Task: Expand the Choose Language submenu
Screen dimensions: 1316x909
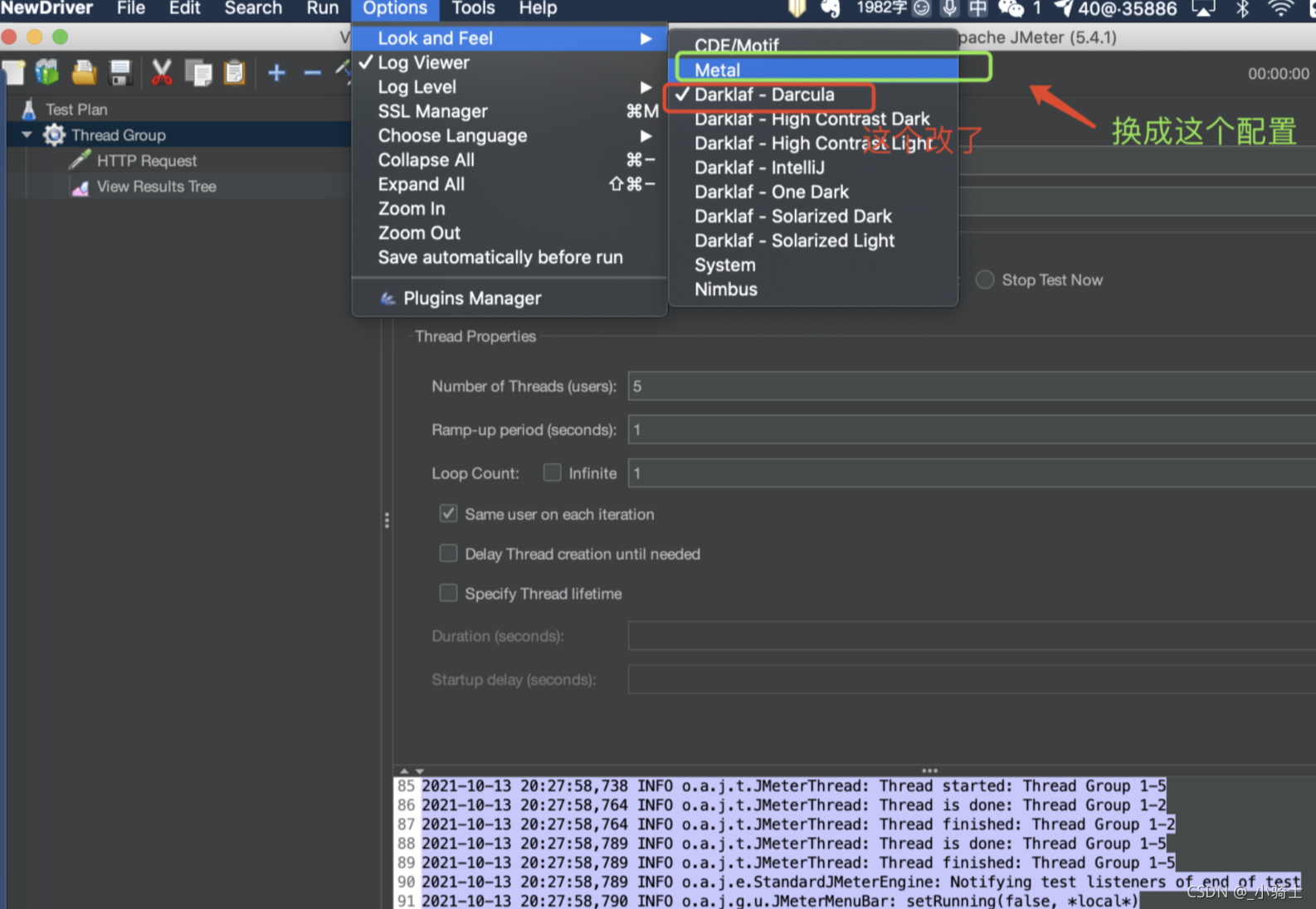Action: point(509,136)
